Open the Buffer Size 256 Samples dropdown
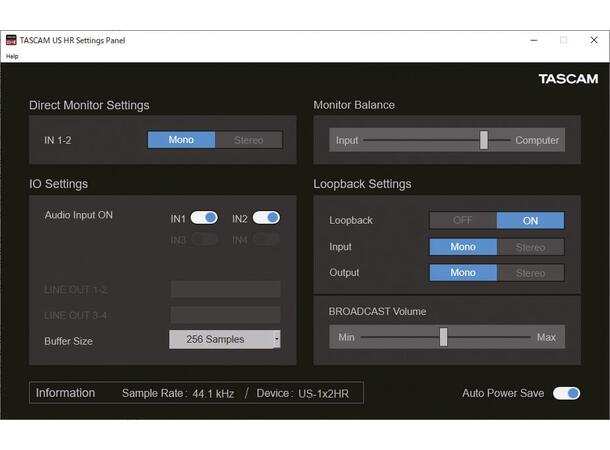 224,339
